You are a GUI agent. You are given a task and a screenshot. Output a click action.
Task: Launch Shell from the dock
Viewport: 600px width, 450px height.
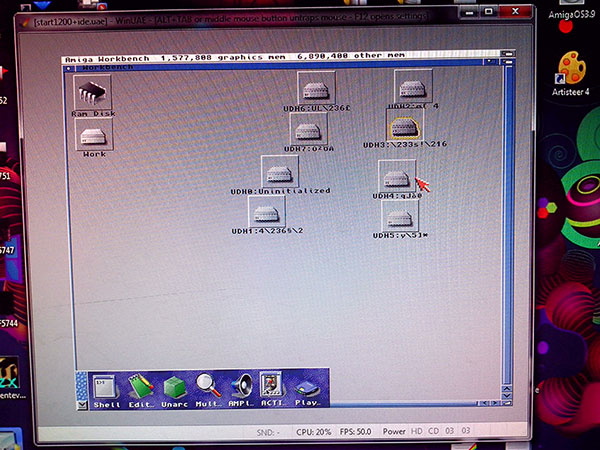[107, 387]
